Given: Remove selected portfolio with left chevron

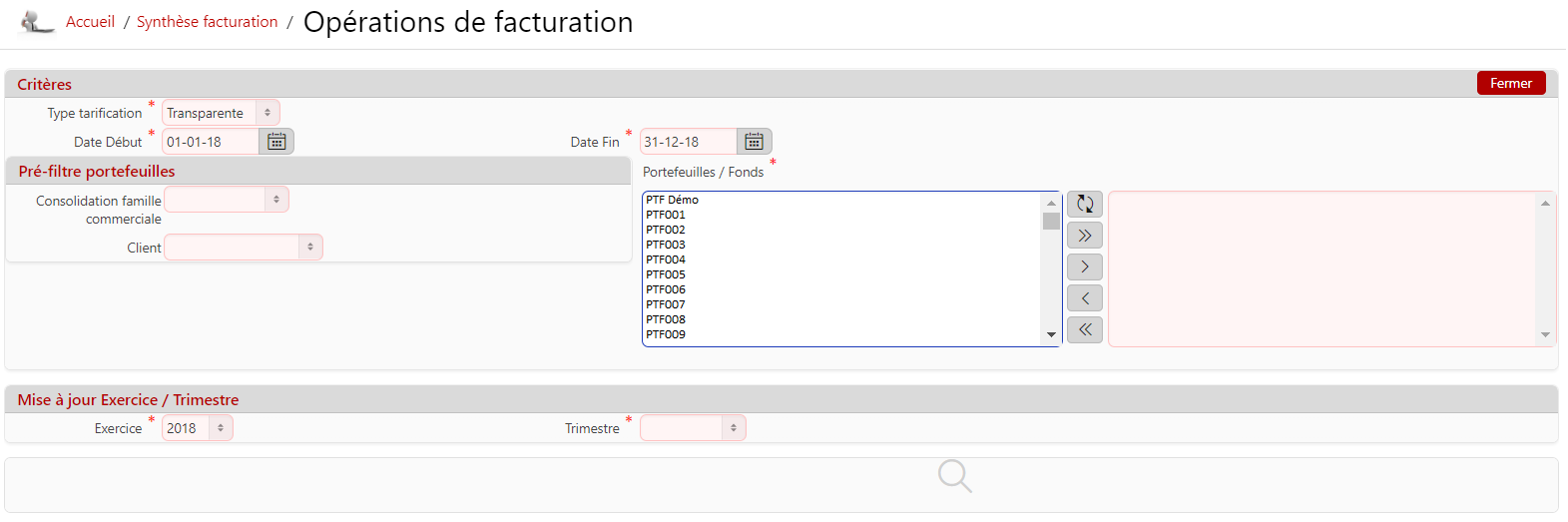Looking at the screenshot, I should [x=1085, y=298].
